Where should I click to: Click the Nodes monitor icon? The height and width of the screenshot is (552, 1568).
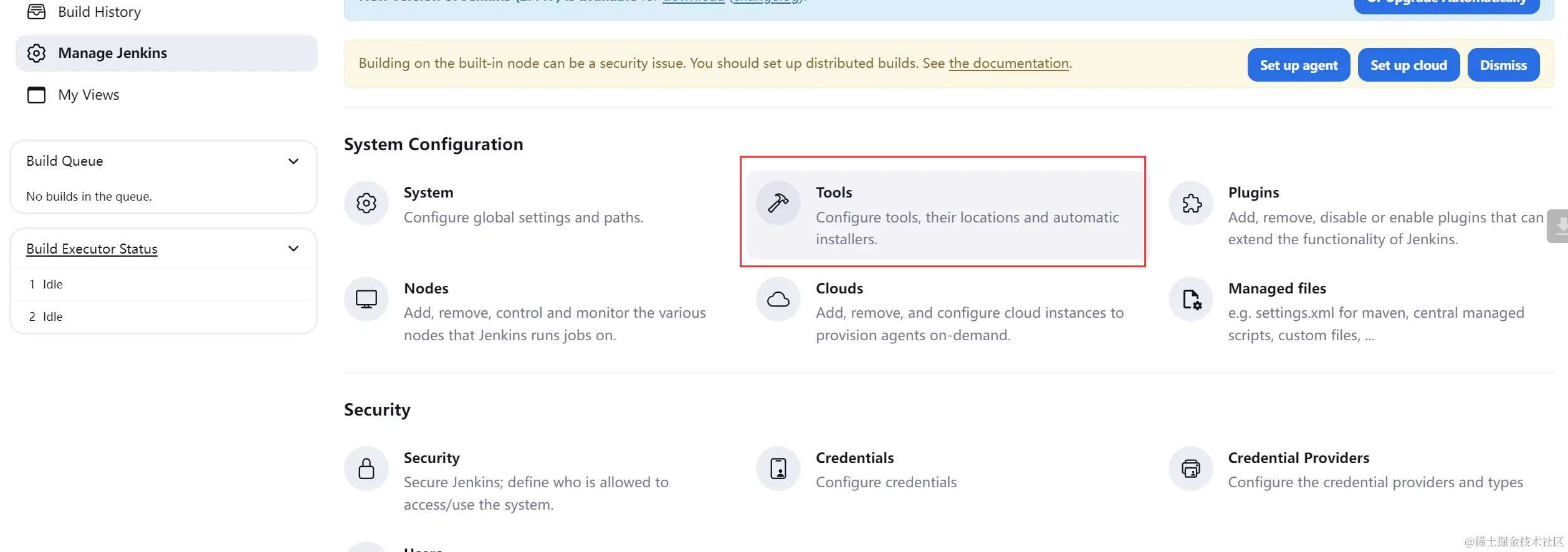pyautogui.click(x=366, y=299)
